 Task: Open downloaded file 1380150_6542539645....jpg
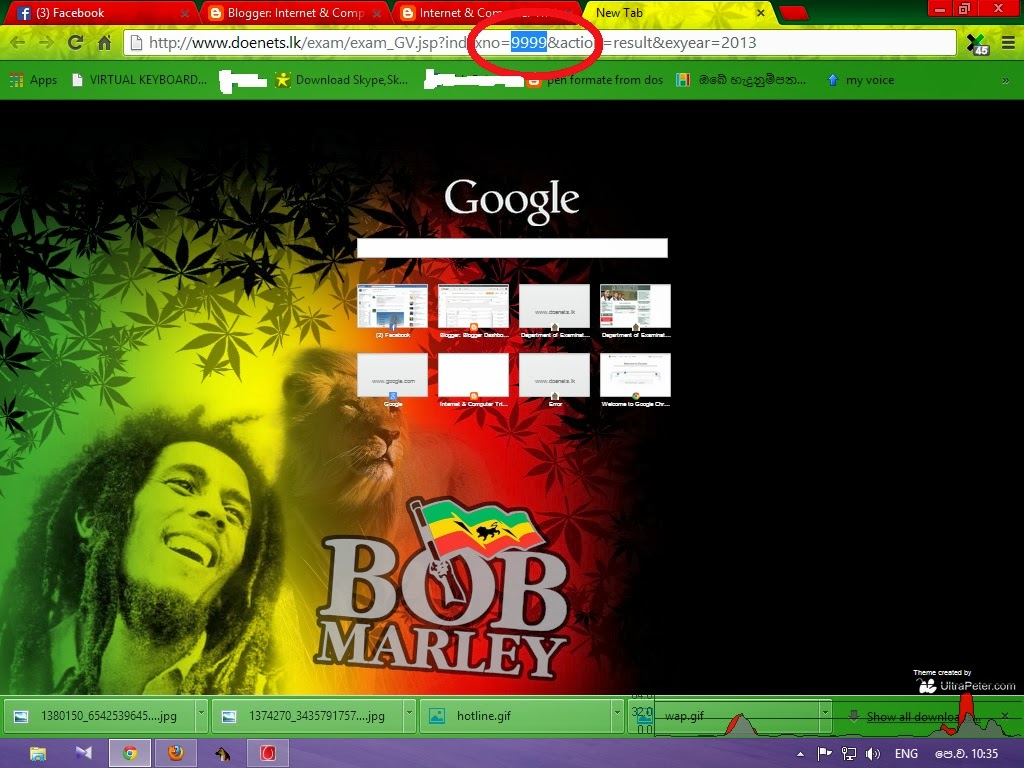pos(99,716)
